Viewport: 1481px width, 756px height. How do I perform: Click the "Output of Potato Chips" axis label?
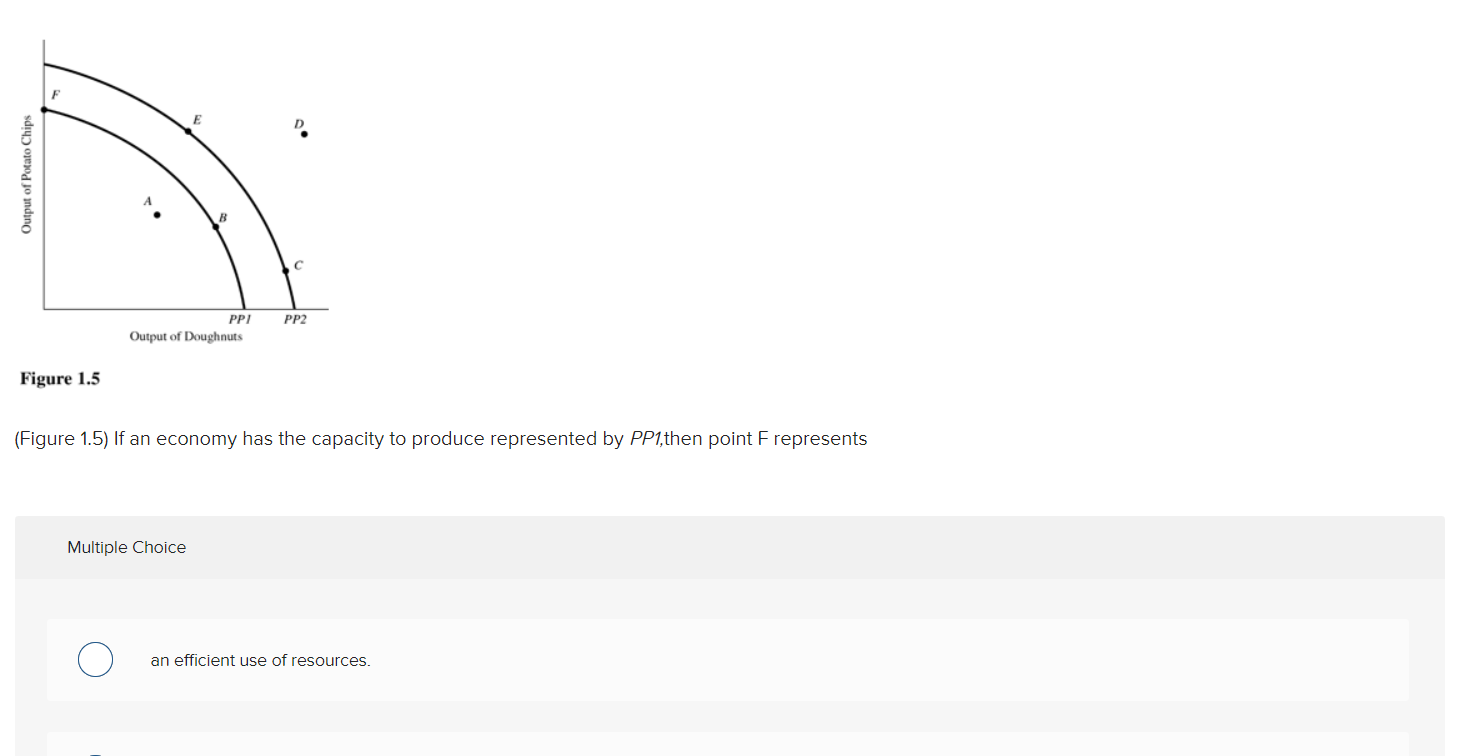click(x=27, y=174)
